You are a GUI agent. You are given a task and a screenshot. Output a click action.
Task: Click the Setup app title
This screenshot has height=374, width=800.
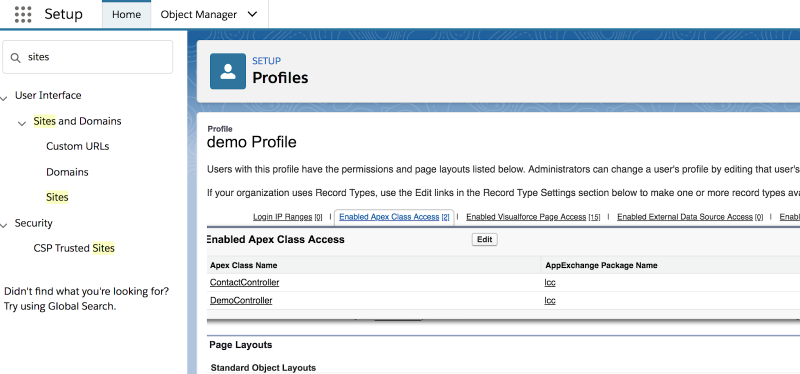click(63, 14)
